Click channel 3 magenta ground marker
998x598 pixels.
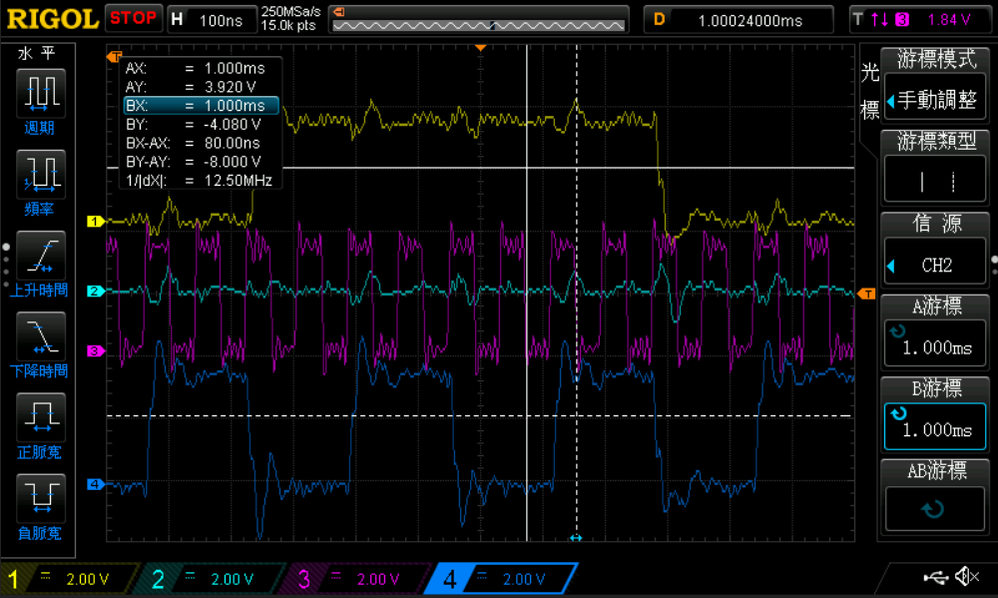[x=95, y=351]
